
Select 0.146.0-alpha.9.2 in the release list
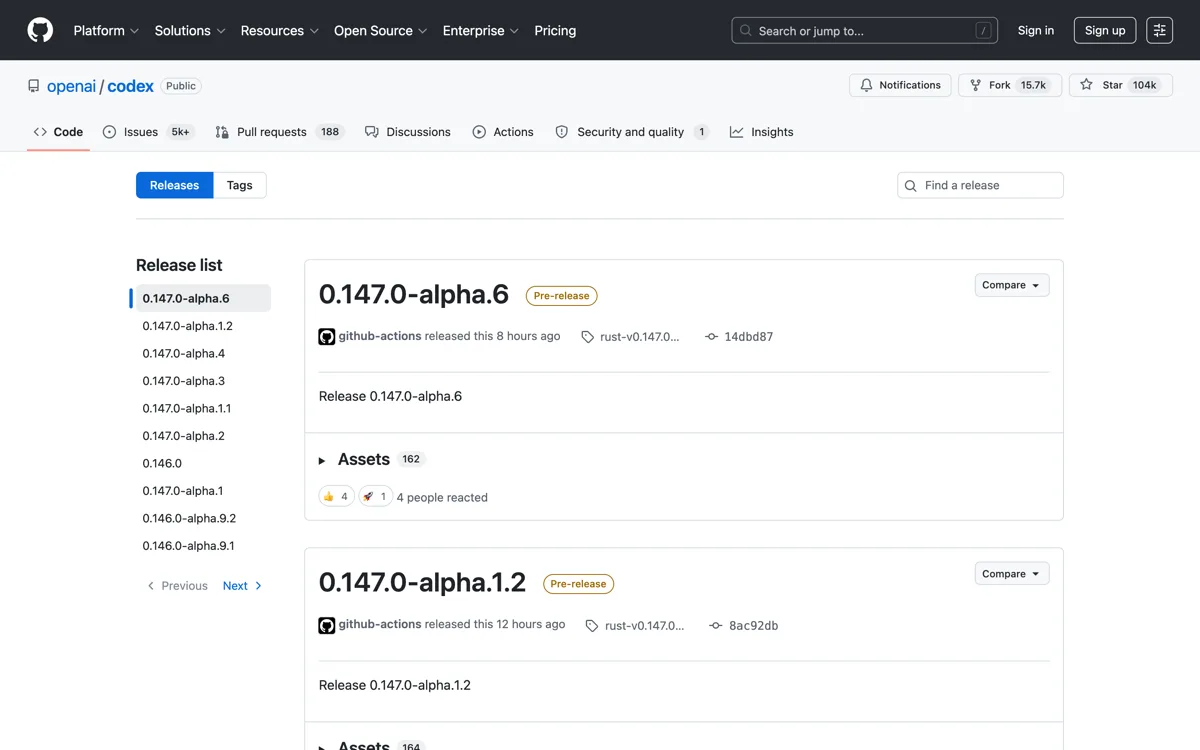tap(189, 518)
